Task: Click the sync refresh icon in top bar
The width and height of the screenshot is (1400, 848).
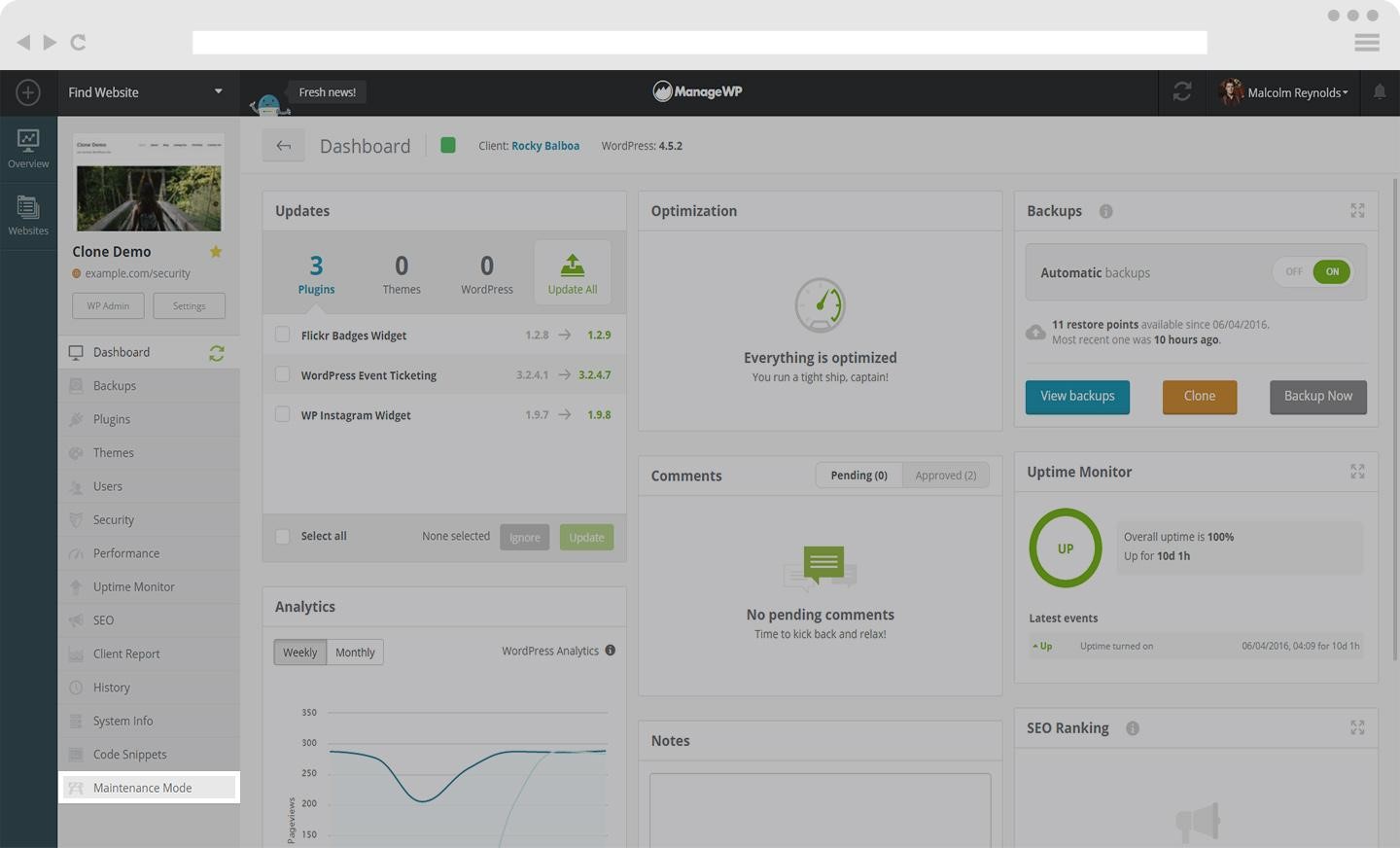Action: point(1182,91)
